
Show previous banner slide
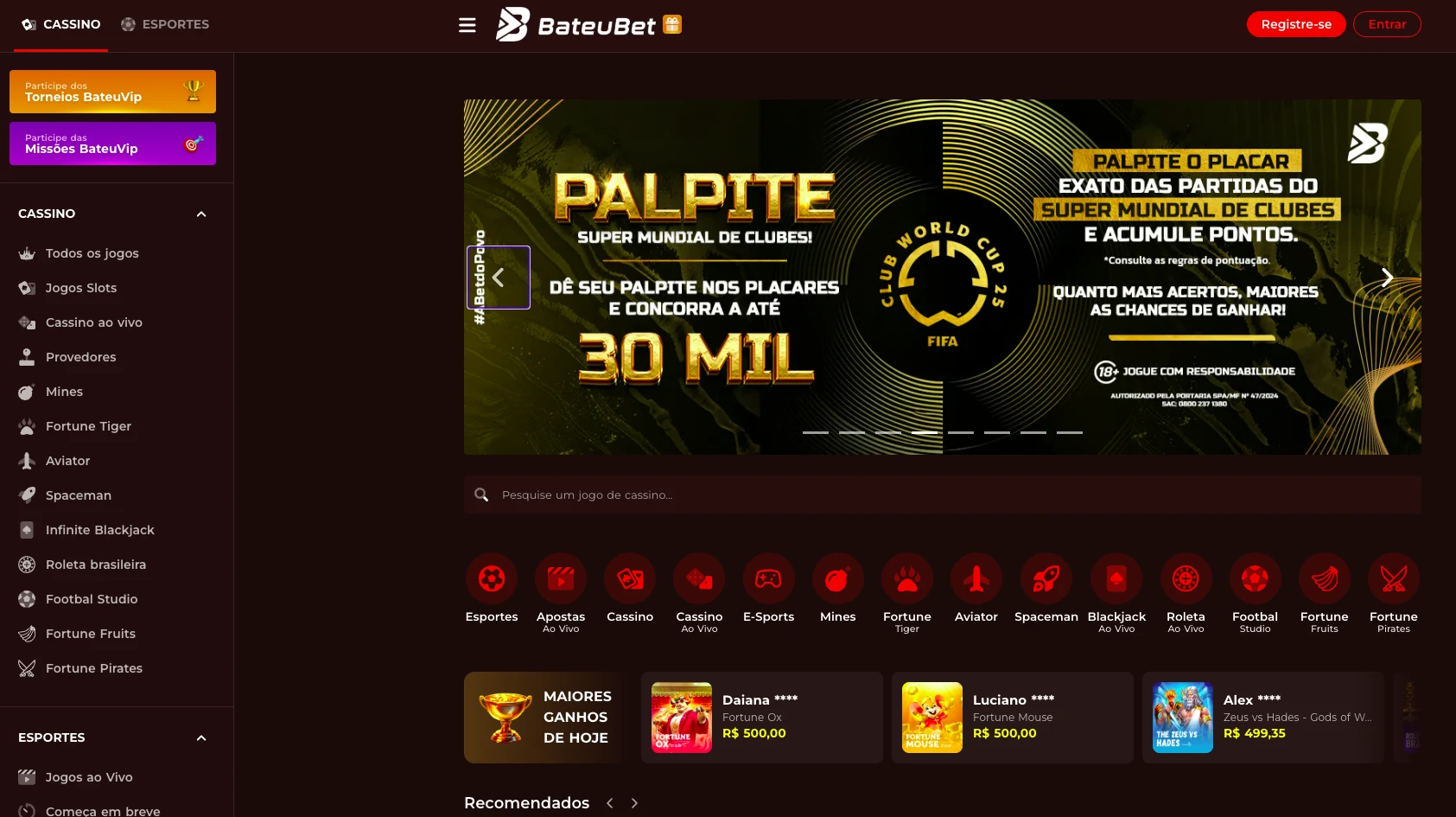pyautogui.click(x=499, y=278)
